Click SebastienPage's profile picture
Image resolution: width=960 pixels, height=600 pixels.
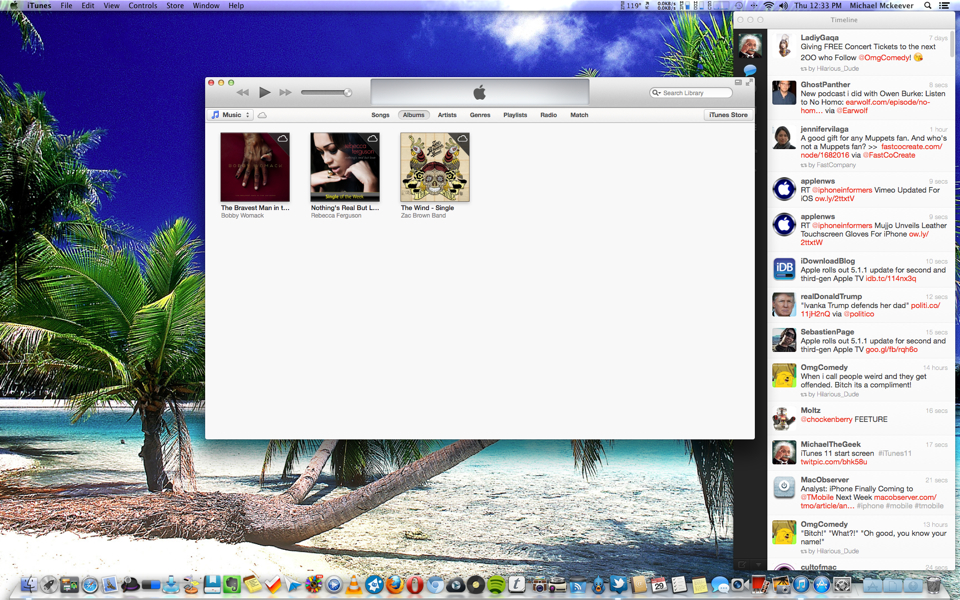(x=784, y=340)
